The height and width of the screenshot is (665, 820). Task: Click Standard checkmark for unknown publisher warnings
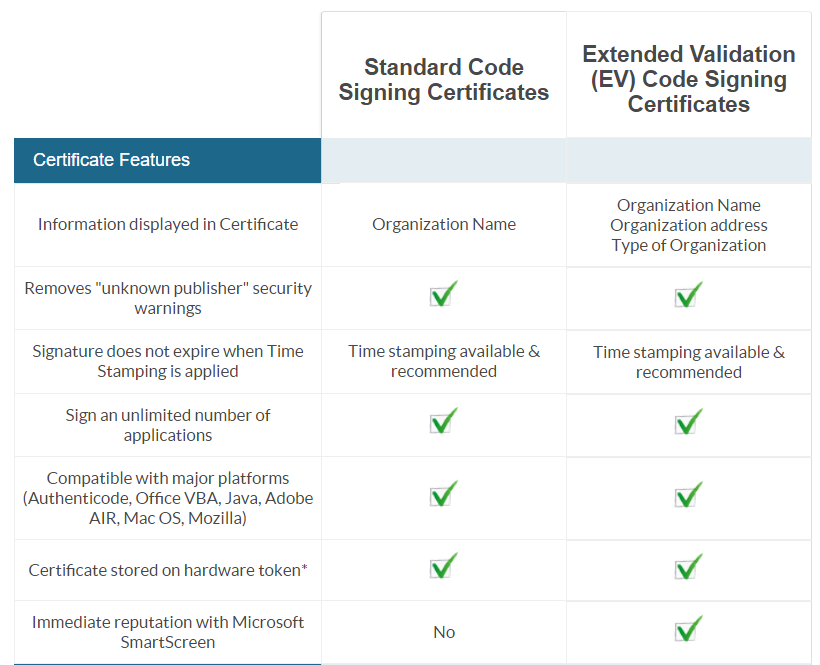tap(444, 295)
